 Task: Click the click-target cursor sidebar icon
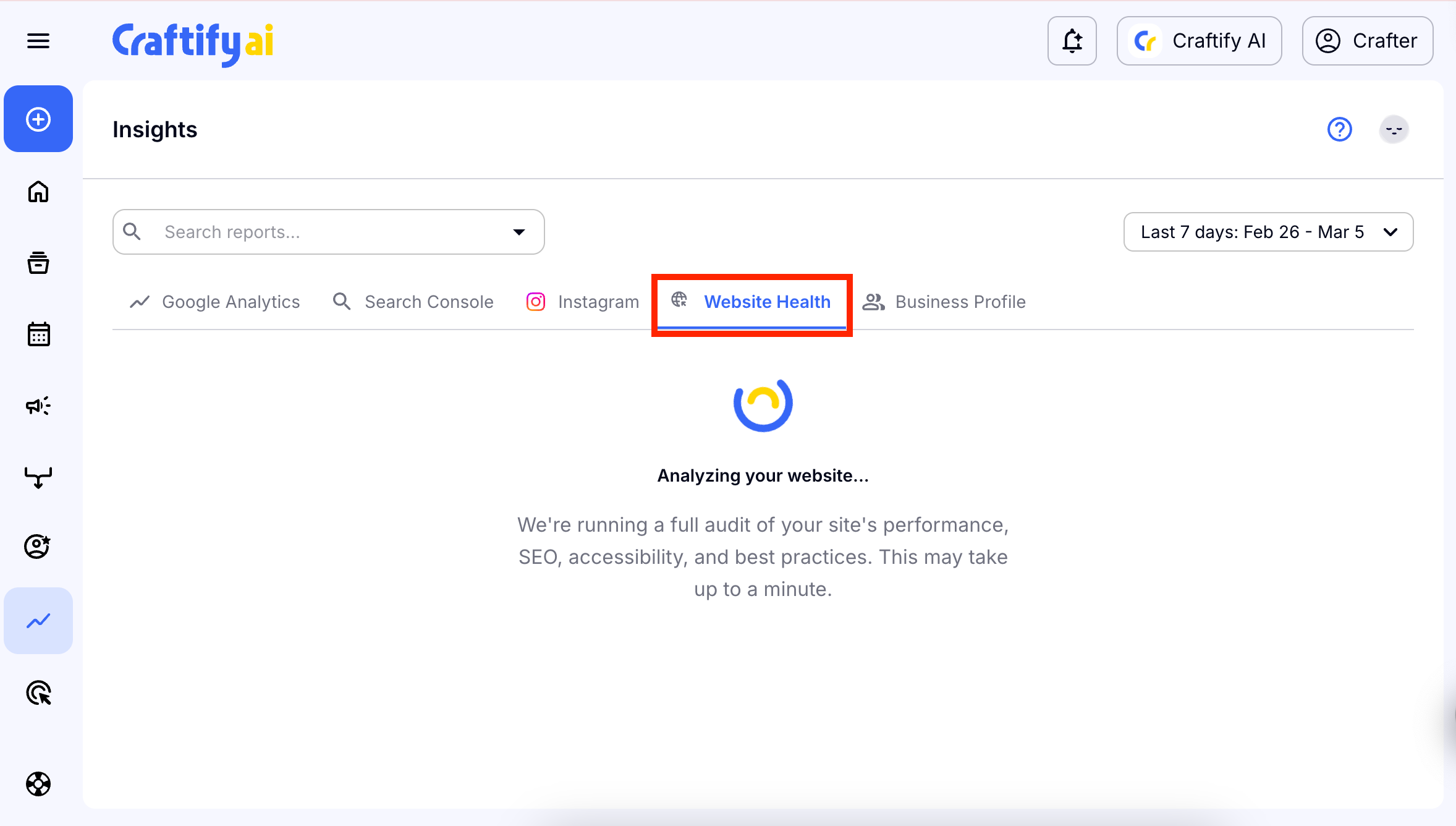pos(38,693)
